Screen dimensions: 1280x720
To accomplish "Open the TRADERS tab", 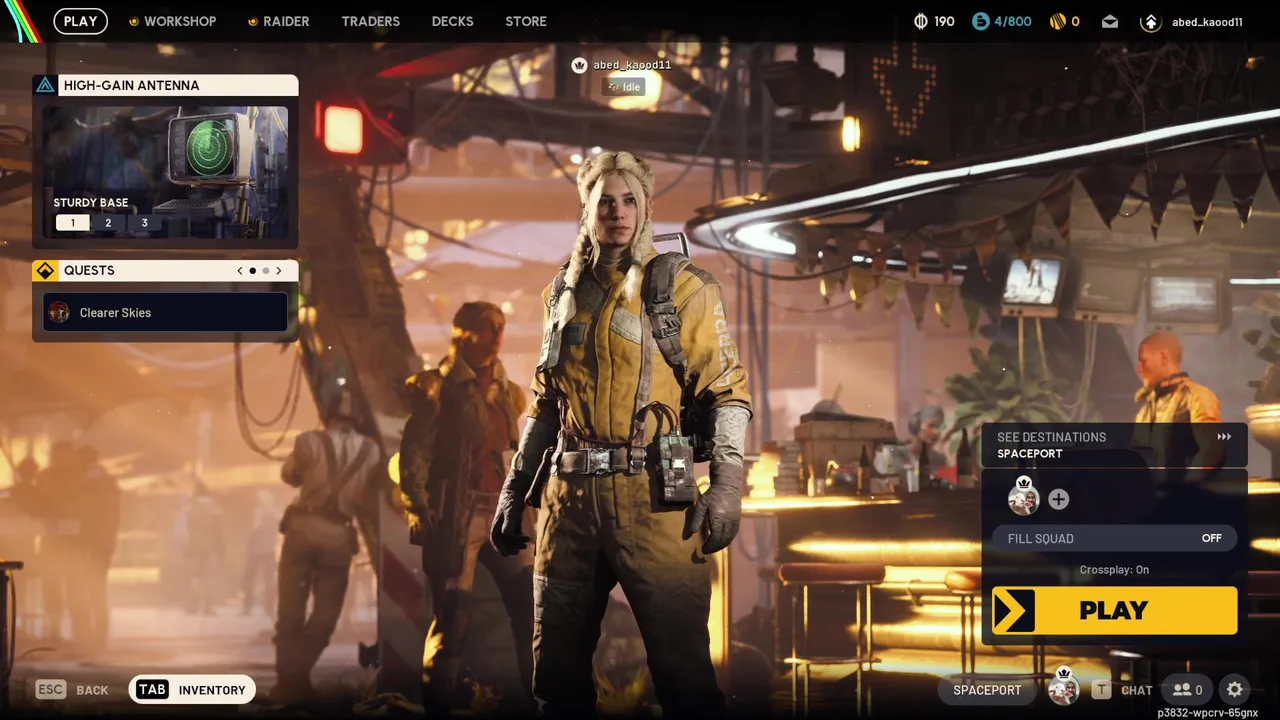I will pos(370,21).
